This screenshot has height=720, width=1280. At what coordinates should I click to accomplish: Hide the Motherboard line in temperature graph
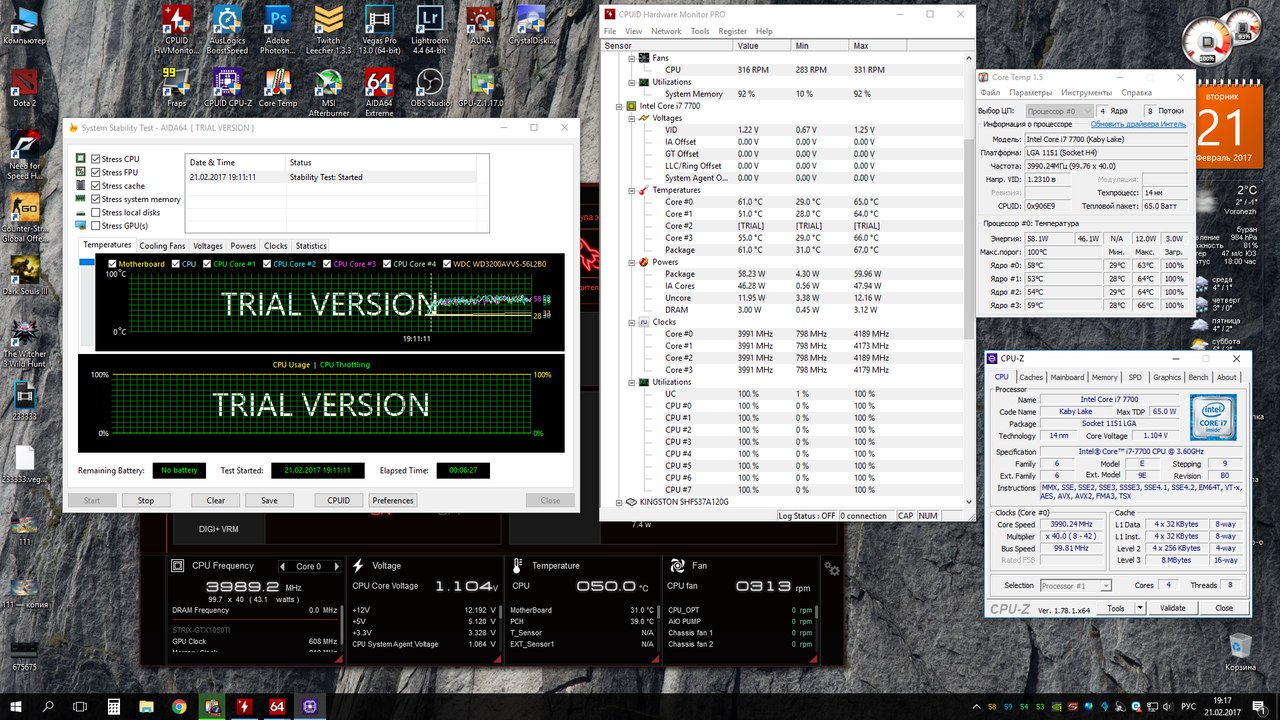pyautogui.click(x=113, y=264)
